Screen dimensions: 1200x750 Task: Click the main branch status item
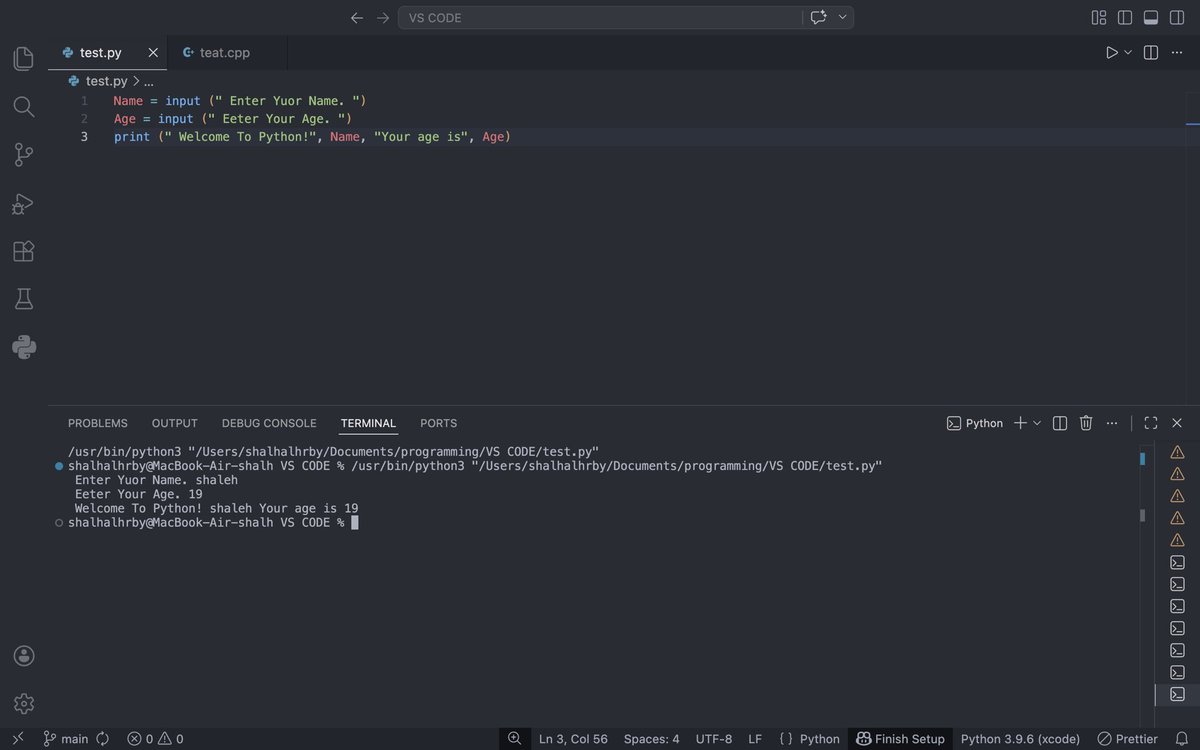66,739
